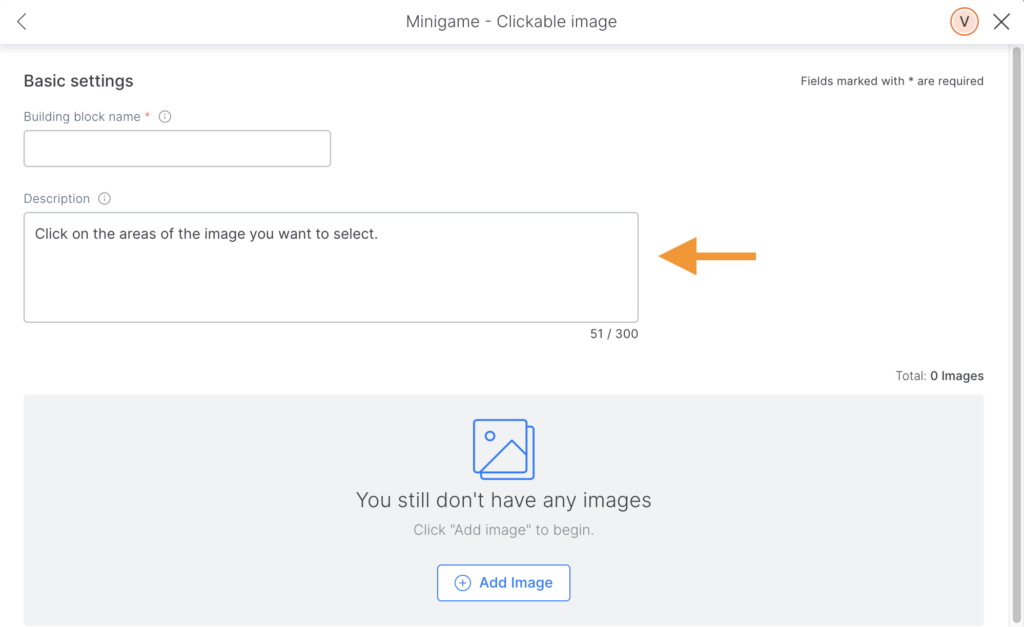The height and width of the screenshot is (627, 1024).
Task: Click the orange arrow pointing at the description
Action: (x=707, y=257)
